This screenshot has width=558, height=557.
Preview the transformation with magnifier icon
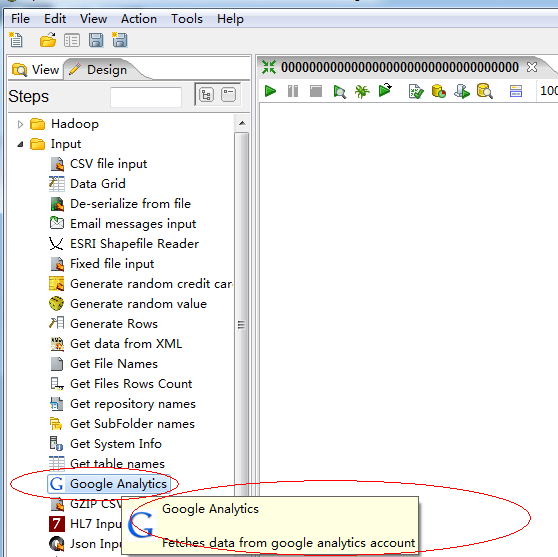(339, 92)
